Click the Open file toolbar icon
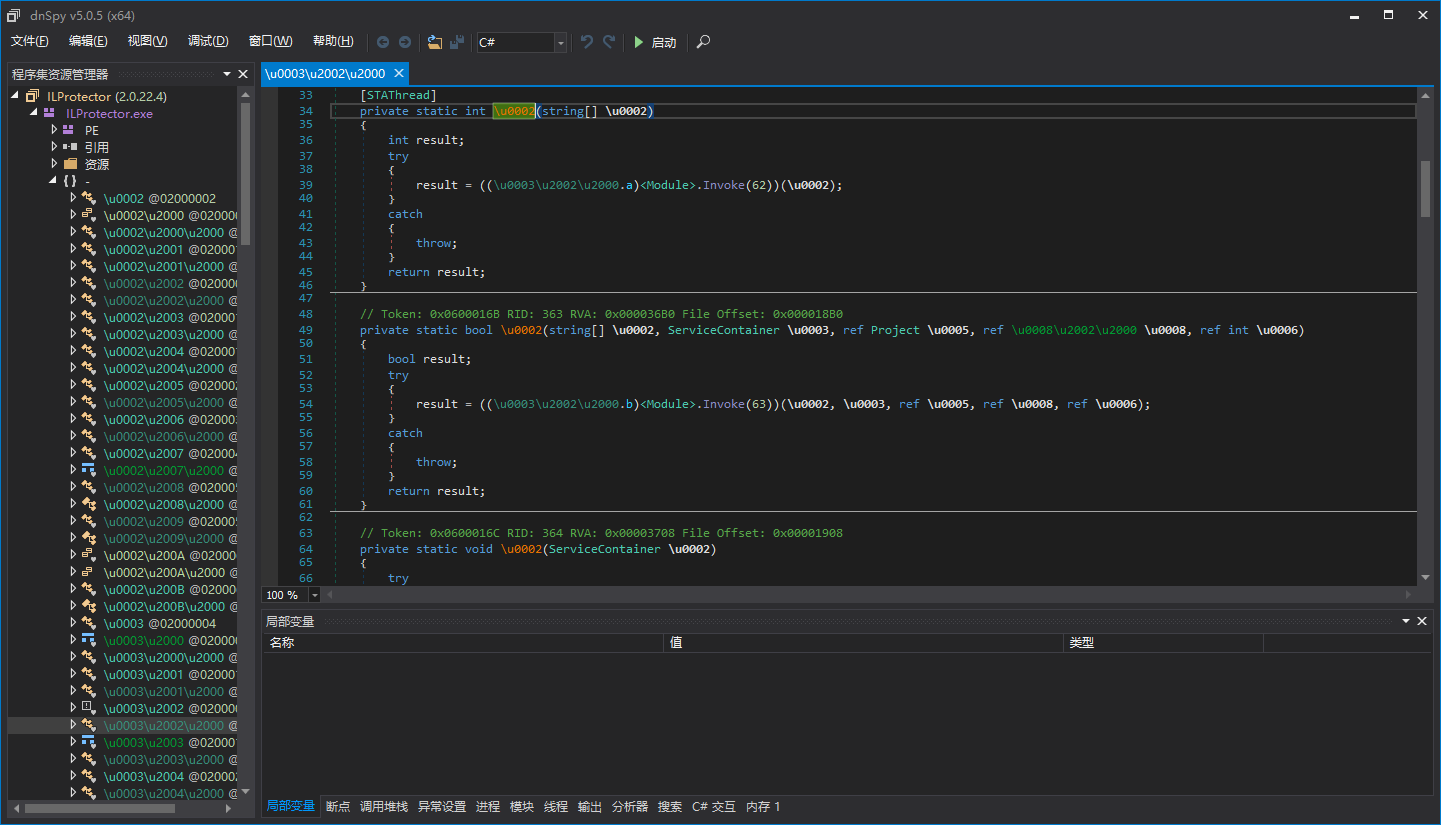This screenshot has width=1441, height=825. point(434,42)
